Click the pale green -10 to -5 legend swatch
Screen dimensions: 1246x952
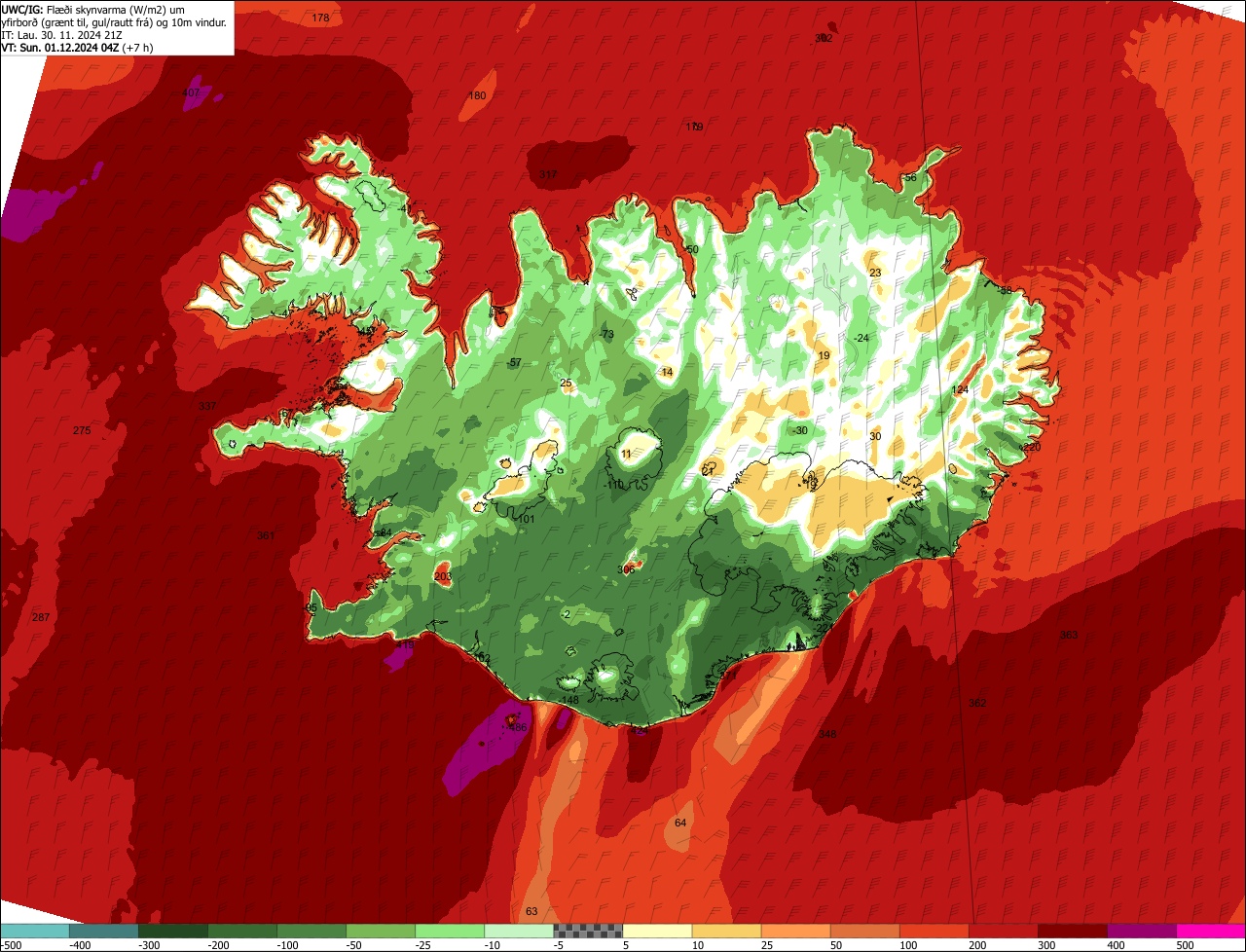coord(519,931)
